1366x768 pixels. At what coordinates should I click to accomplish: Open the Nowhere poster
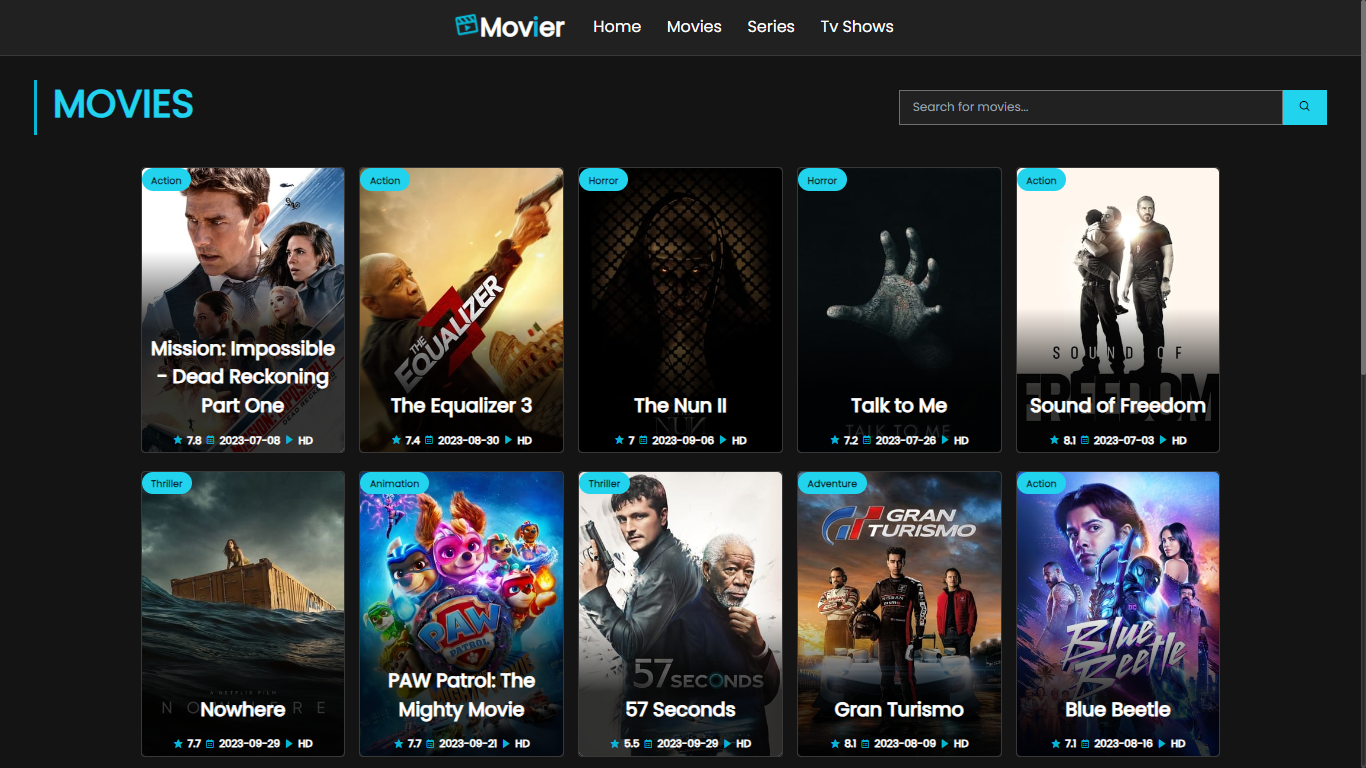pyautogui.click(x=243, y=614)
